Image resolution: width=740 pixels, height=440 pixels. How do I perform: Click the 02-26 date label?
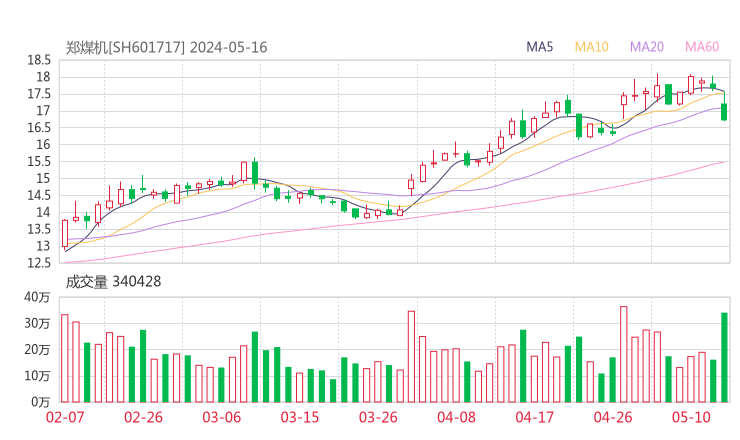(x=143, y=417)
